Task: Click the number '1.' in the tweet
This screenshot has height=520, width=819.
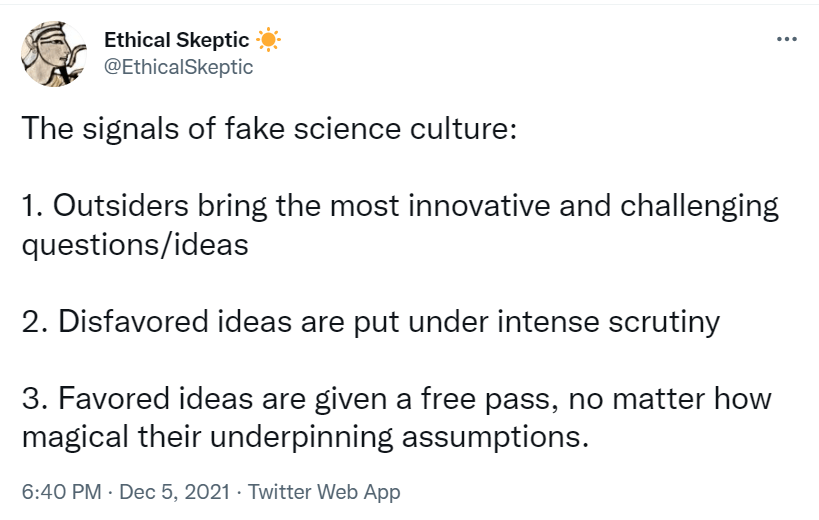Action: (x=32, y=206)
